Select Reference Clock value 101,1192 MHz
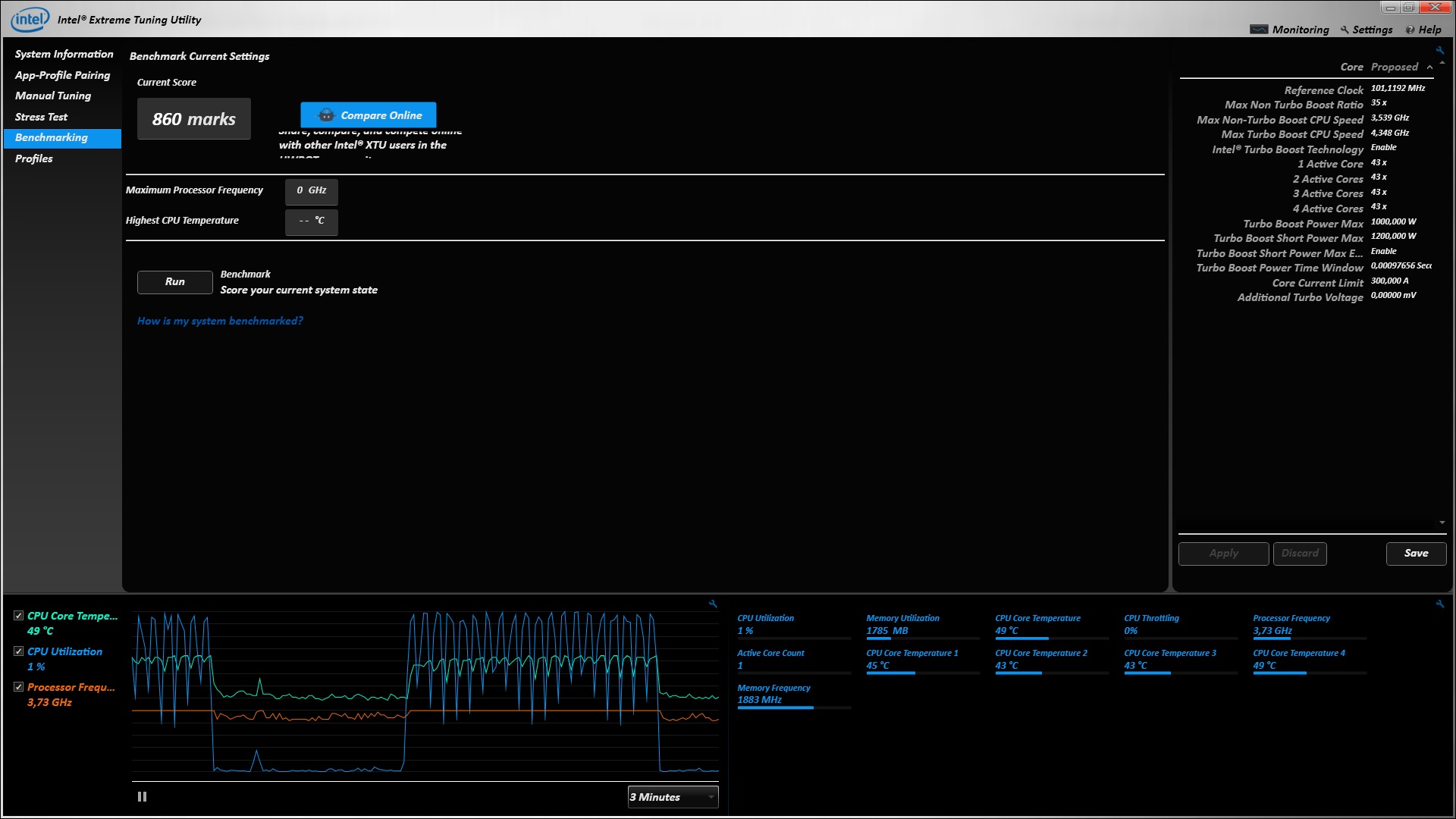The width and height of the screenshot is (1456, 819). pos(1398,89)
